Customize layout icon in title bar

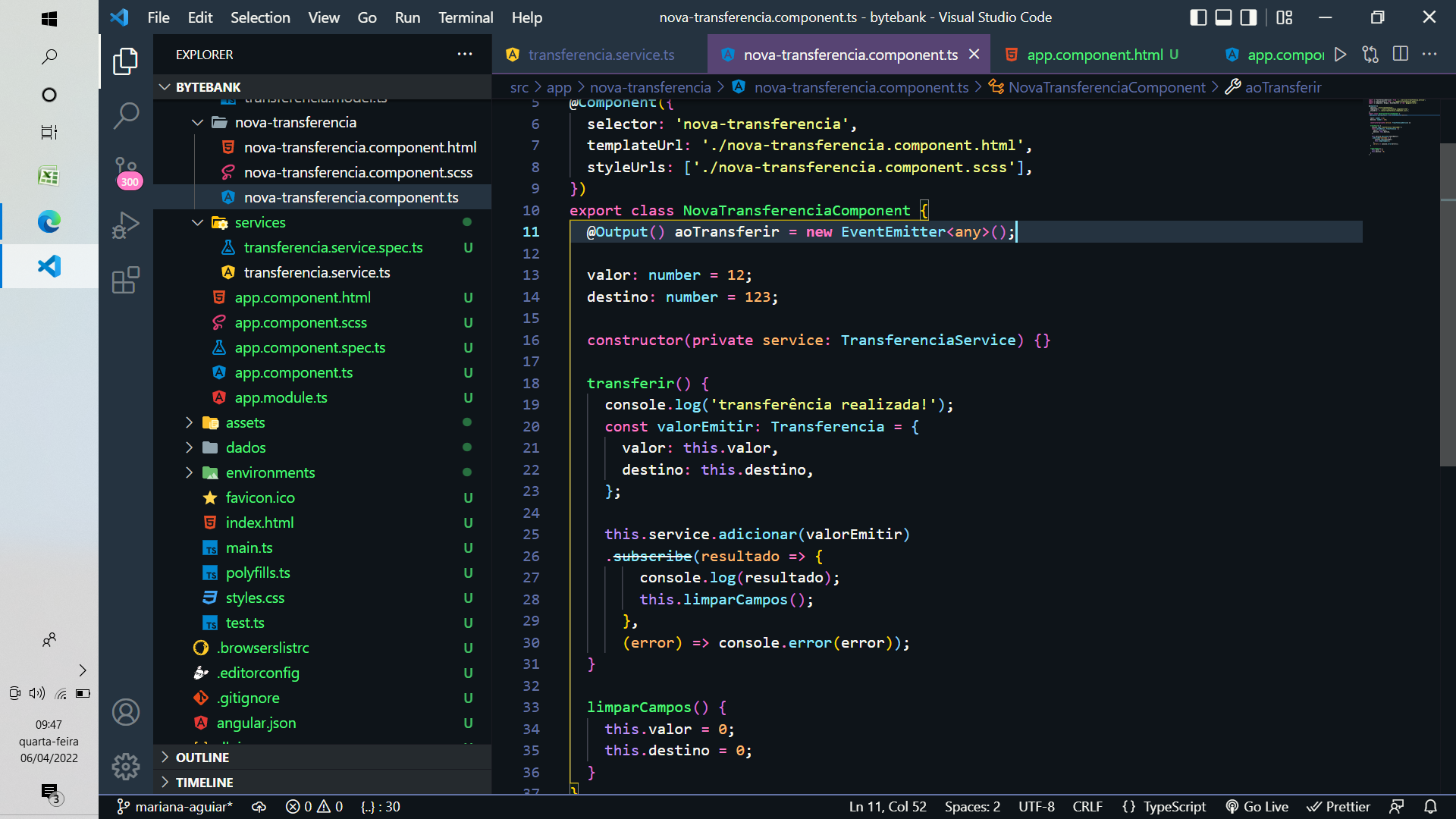tap(1285, 17)
